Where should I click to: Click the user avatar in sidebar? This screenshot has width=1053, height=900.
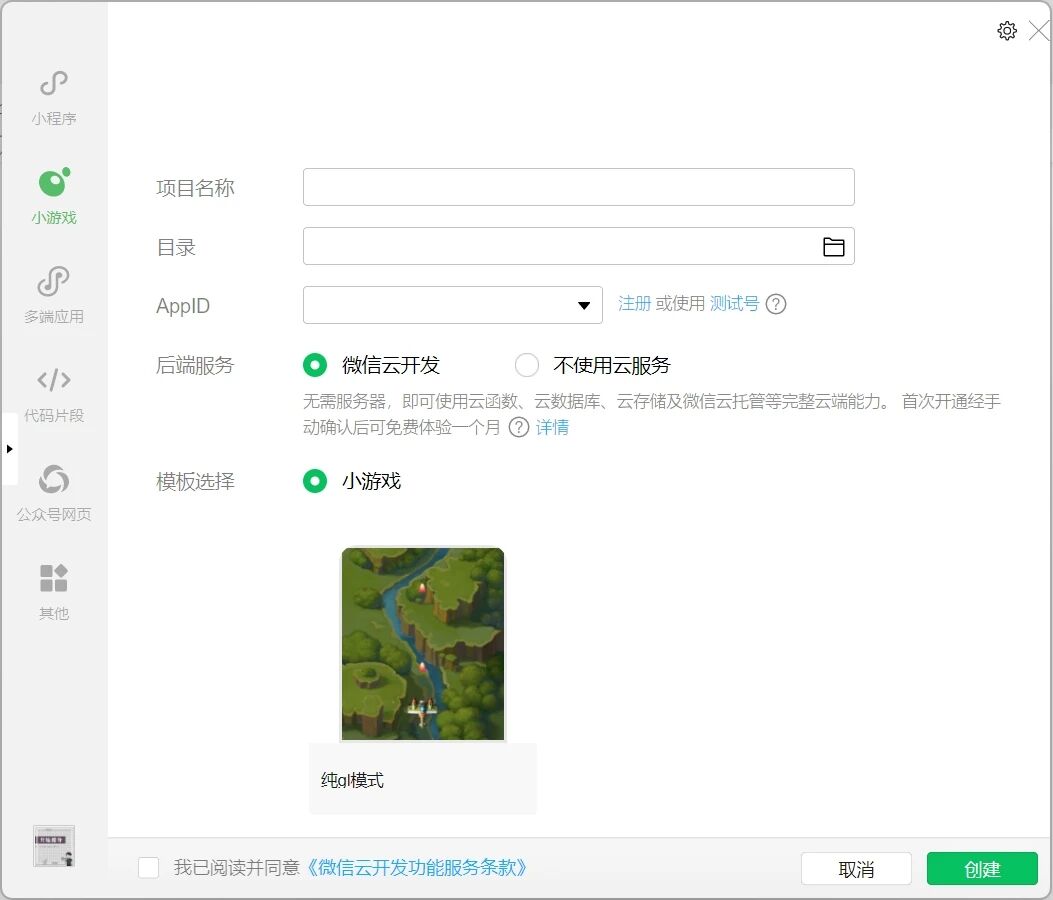click(x=54, y=846)
